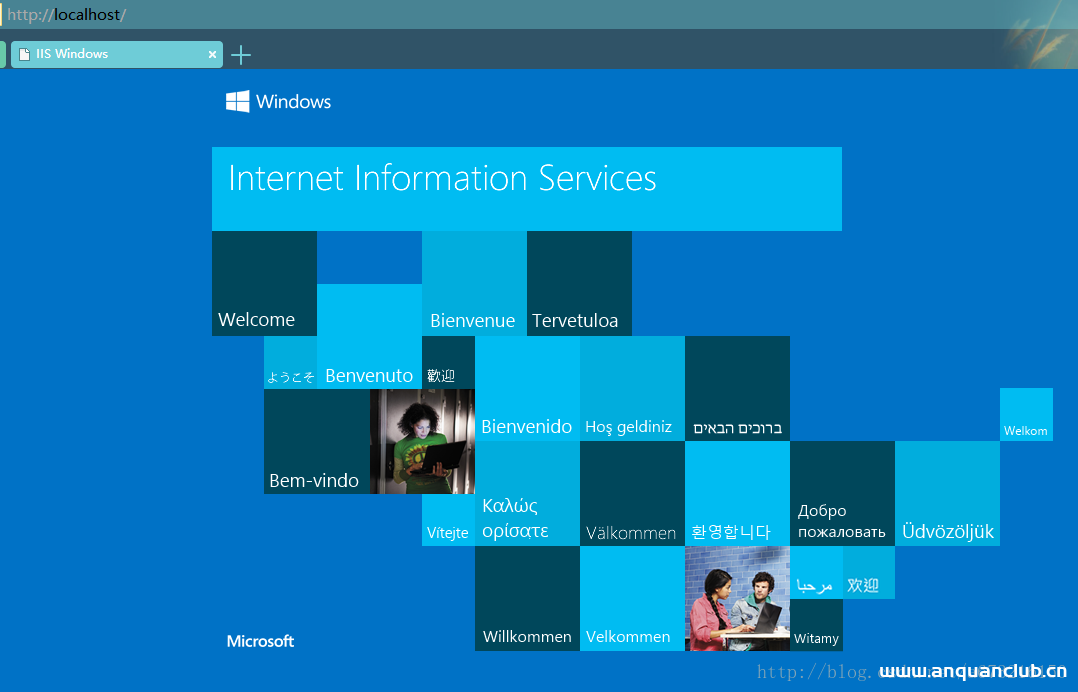Click the Witamy tile
This screenshot has height=692, width=1078.
pos(816,625)
